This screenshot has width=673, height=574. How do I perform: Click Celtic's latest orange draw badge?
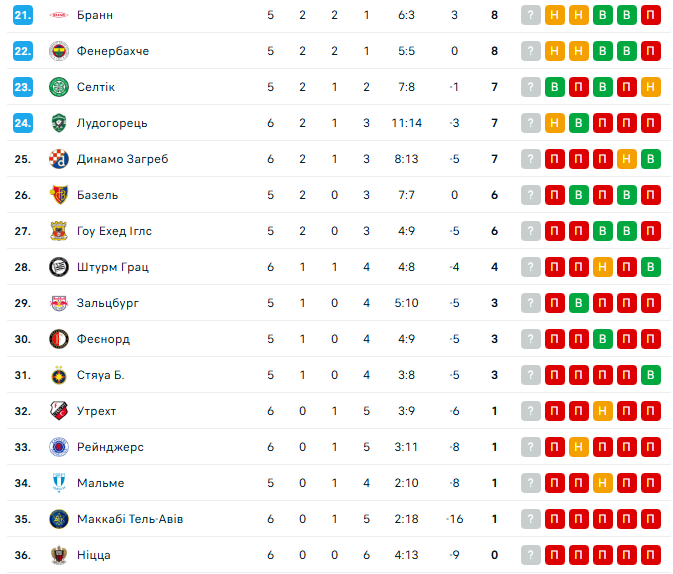point(651,87)
